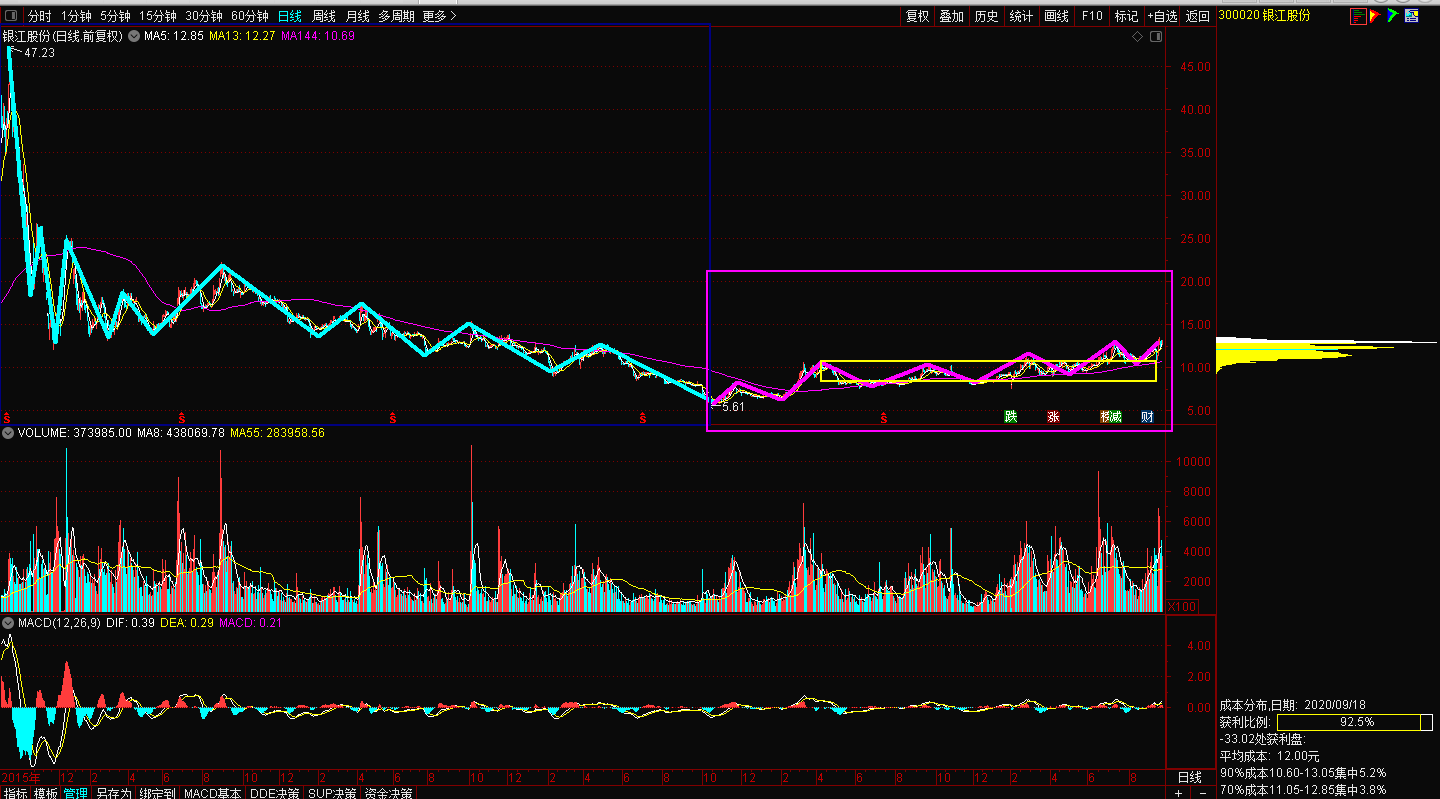
Task: Click the MA8: 438069.78 volume legend
Action: pos(183,433)
